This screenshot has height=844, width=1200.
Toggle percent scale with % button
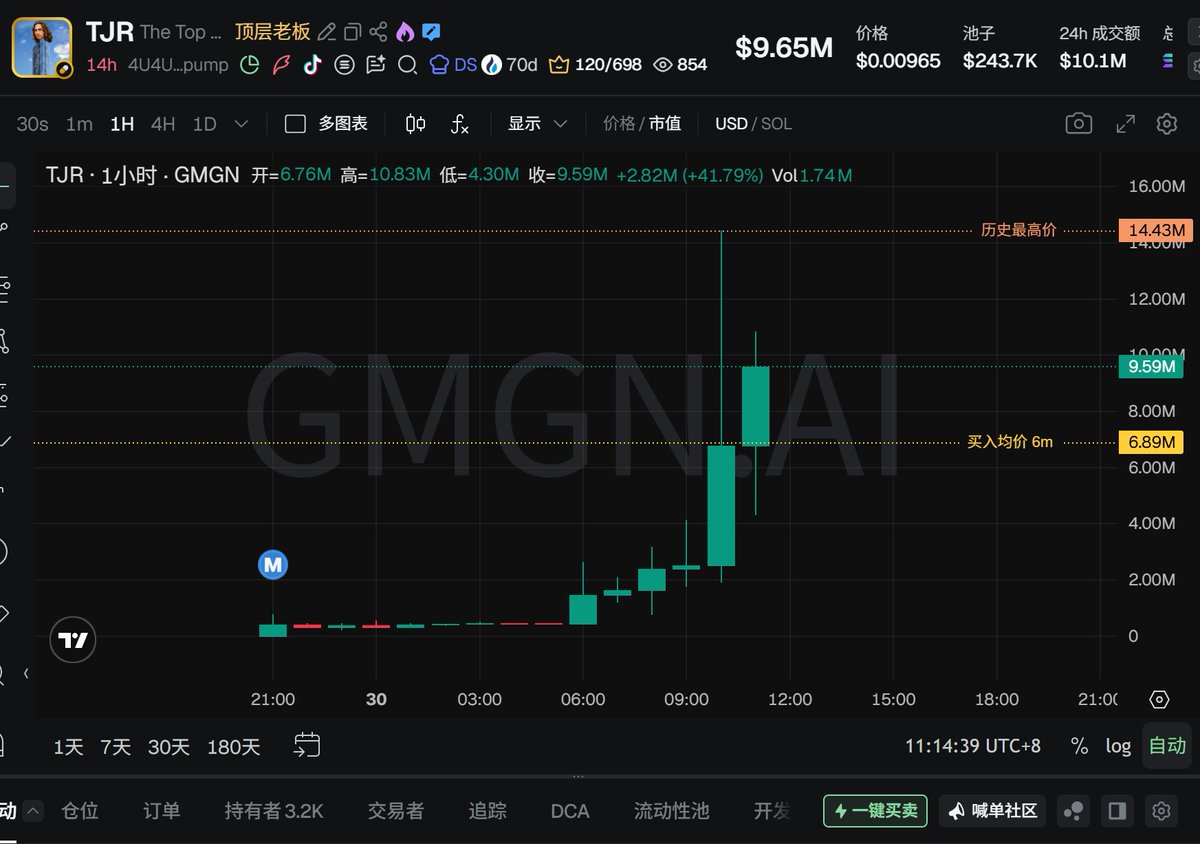pyautogui.click(x=1079, y=746)
